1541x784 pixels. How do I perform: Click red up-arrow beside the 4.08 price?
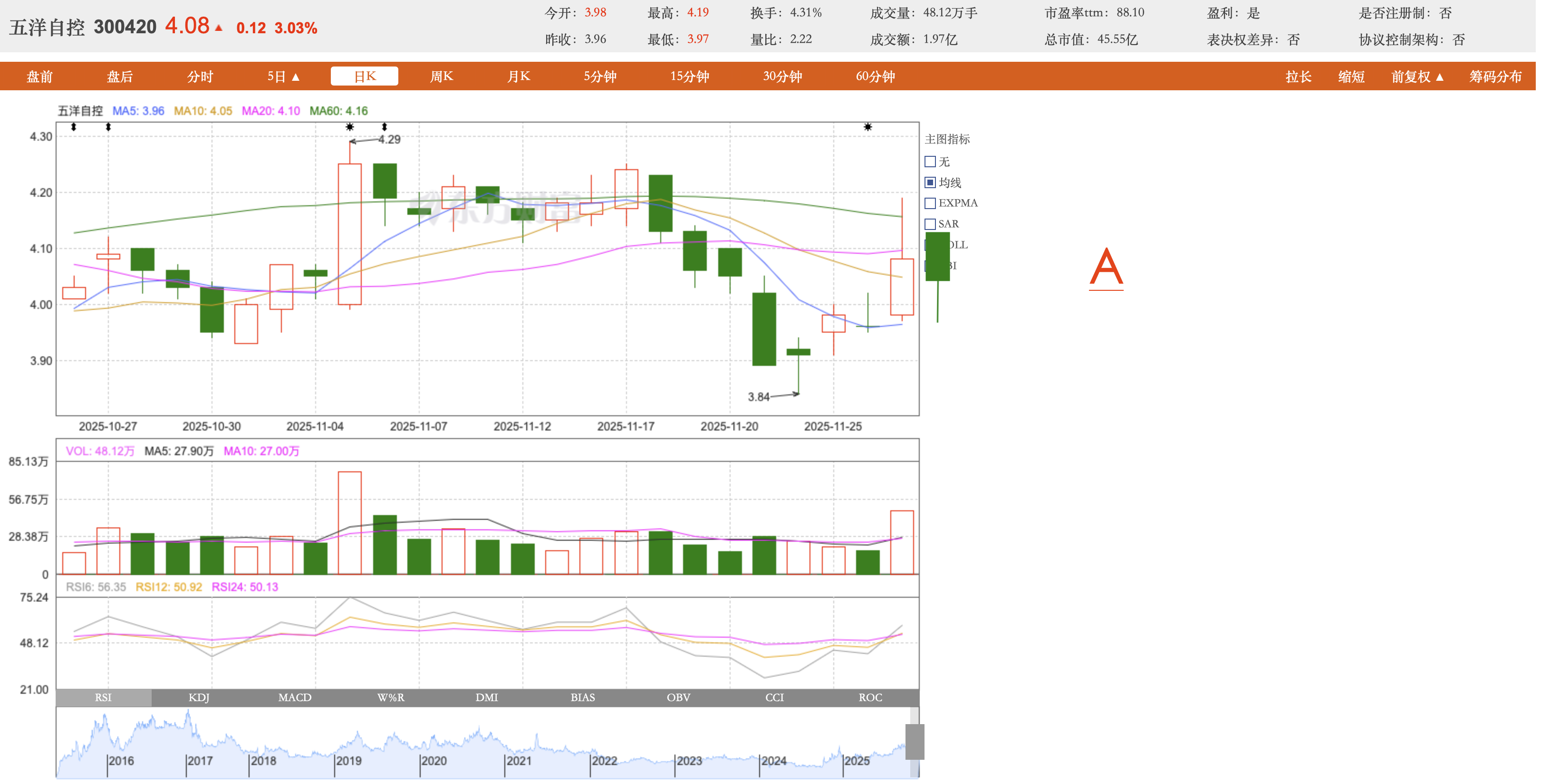(x=219, y=28)
